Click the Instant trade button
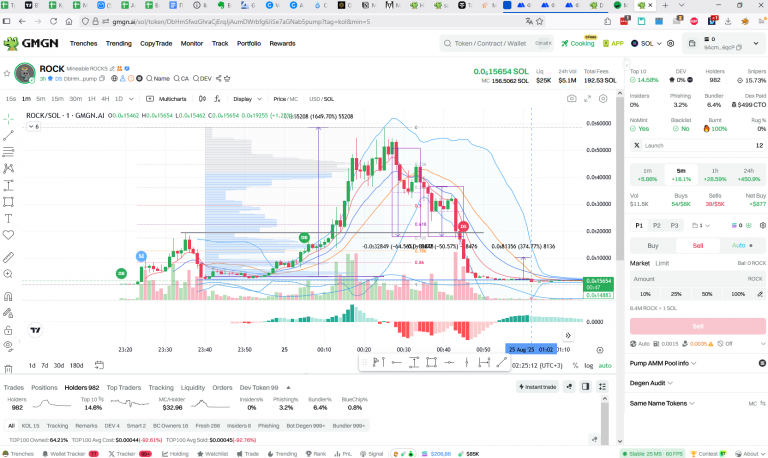768x458 pixels. point(537,387)
